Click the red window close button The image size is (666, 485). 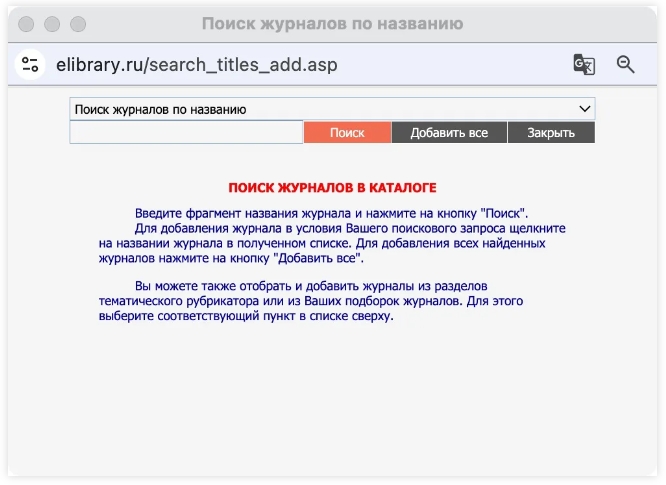(26, 24)
